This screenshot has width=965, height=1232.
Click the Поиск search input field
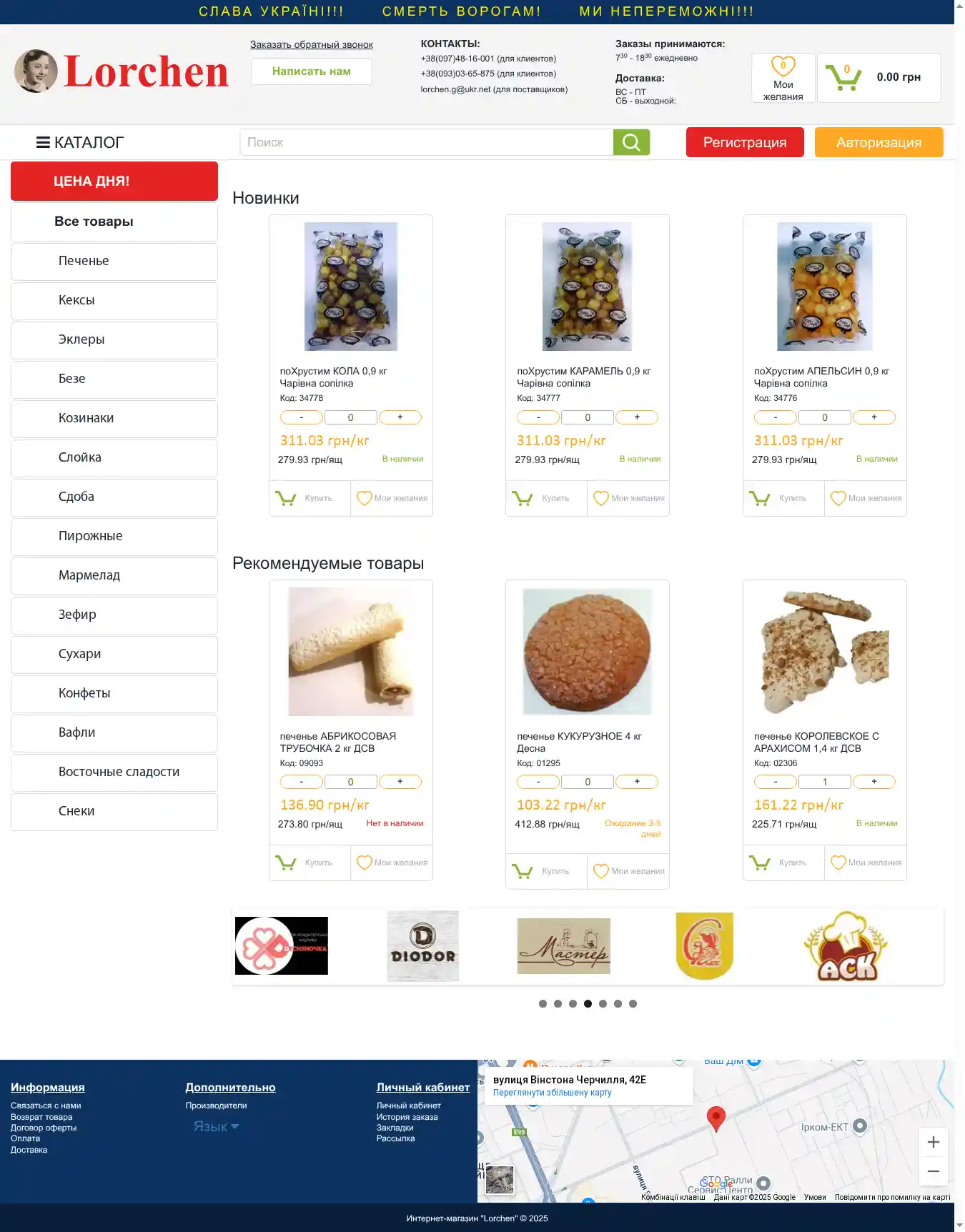(x=427, y=142)
